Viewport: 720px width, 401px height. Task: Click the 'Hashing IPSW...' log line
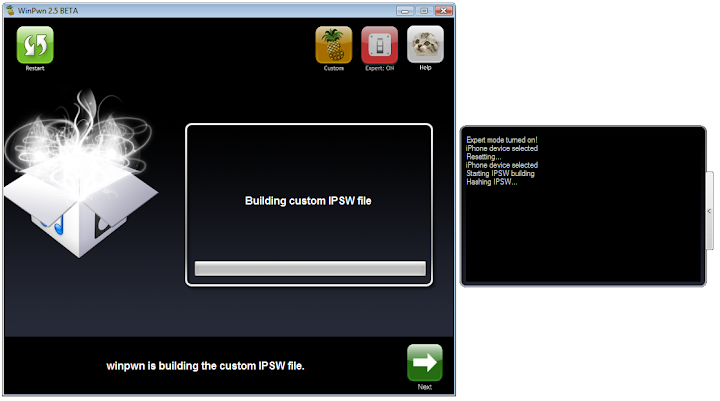(491, 182)
